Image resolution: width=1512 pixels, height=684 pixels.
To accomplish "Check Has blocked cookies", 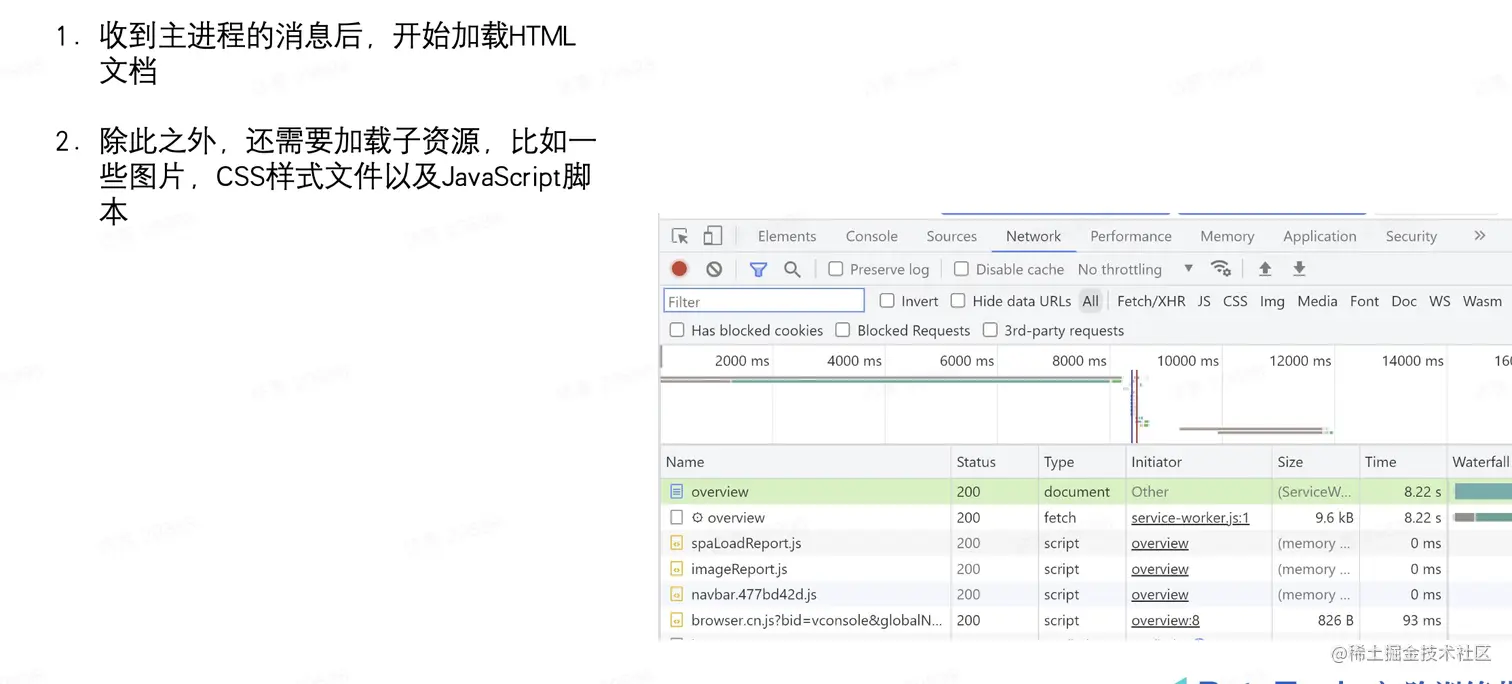I will click(x=677, y=330).
